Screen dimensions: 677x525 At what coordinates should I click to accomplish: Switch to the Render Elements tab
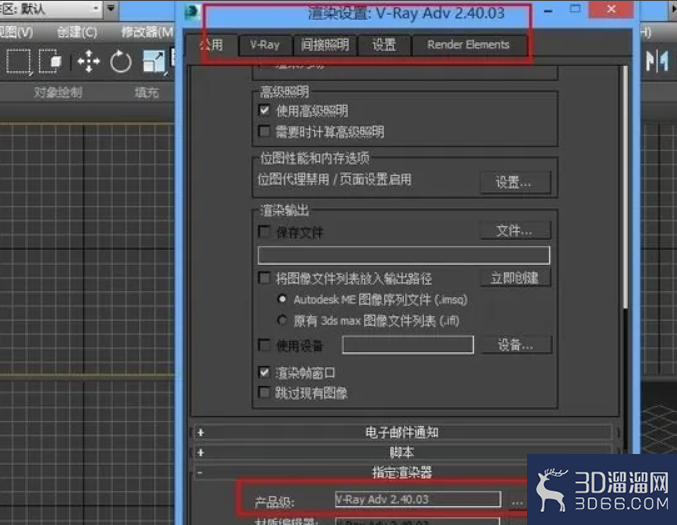468,45
